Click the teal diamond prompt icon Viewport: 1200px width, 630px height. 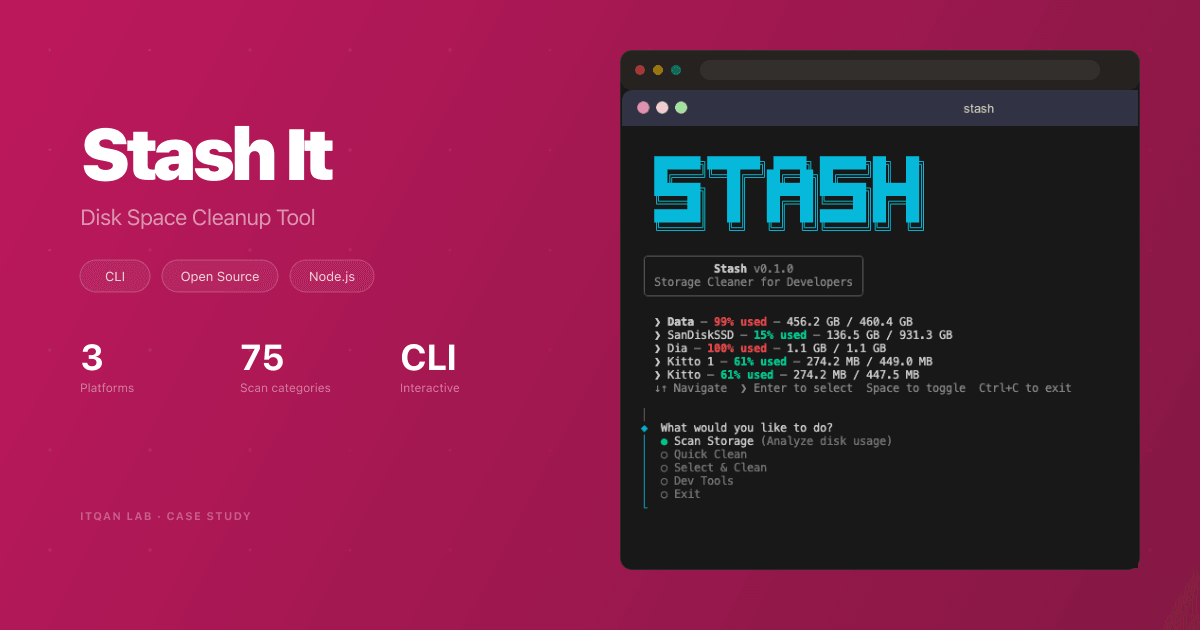pyautogui.click(x=645, y=427)
